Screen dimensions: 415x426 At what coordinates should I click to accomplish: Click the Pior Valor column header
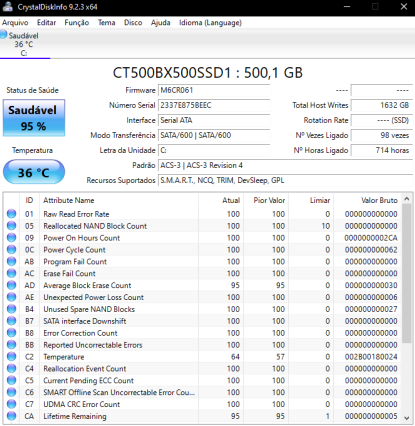(x=266, y=200)
